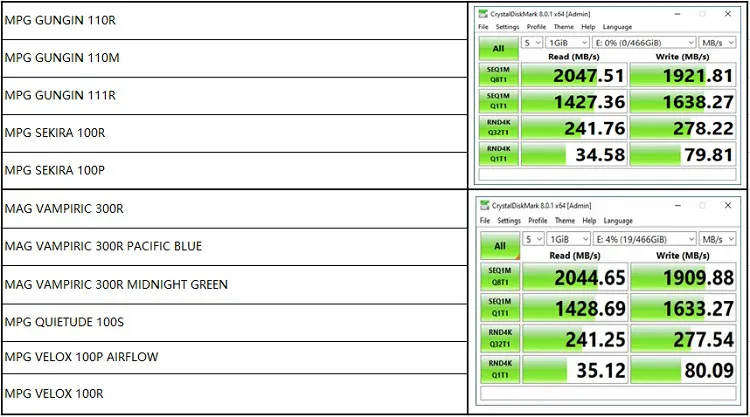Click the write result 1638.27

(683, 101)
